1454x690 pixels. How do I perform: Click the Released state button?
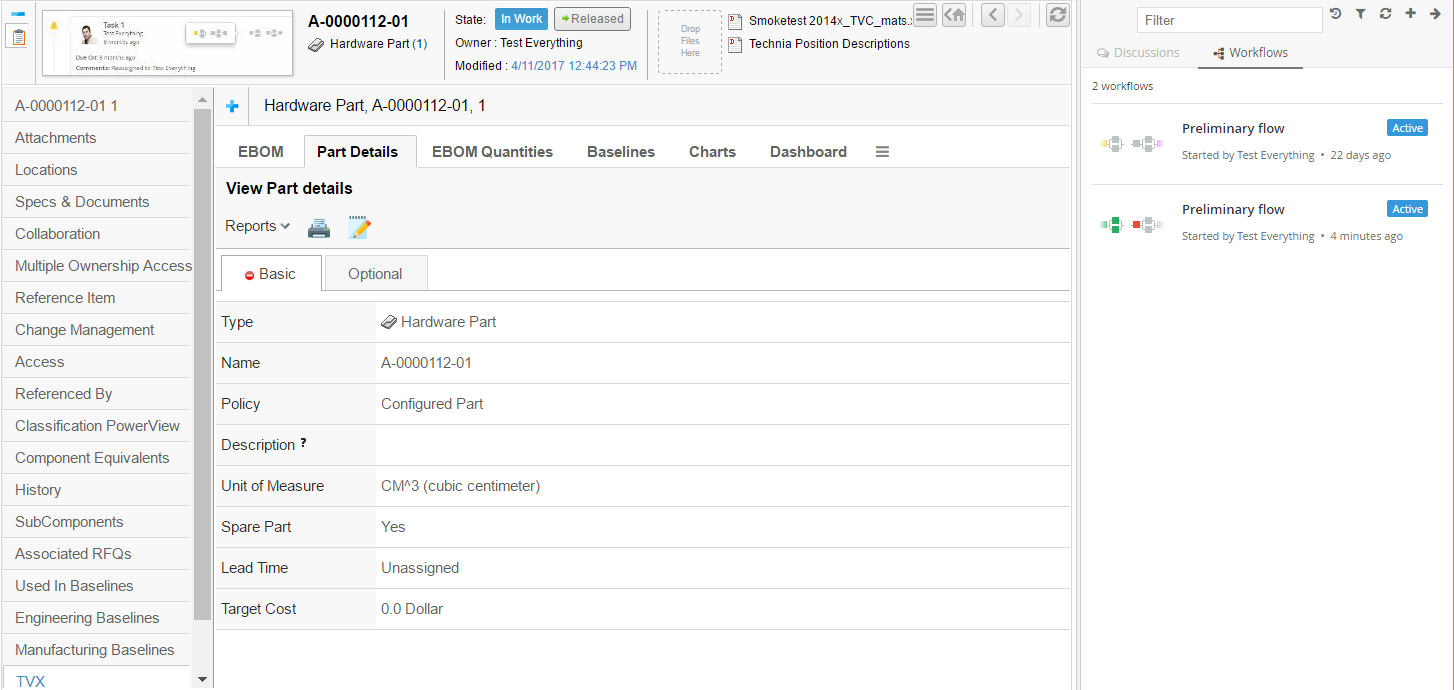pos(592,19)
